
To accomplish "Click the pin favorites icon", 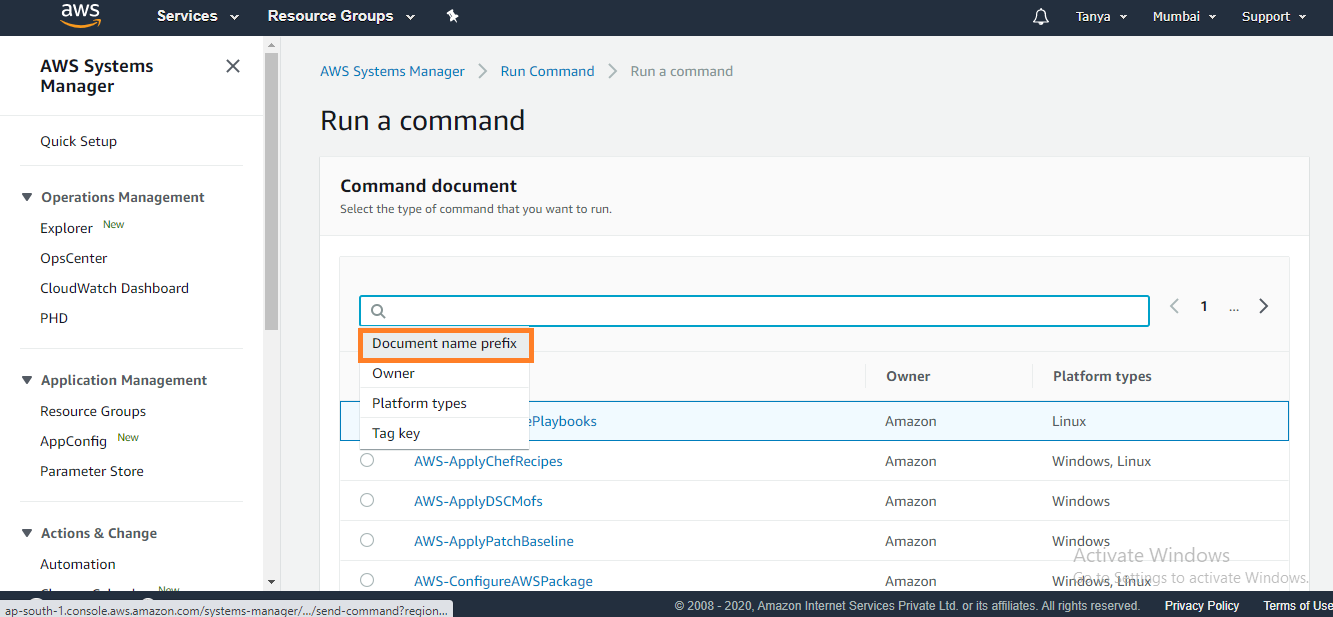I will click(x=452, y=16).
